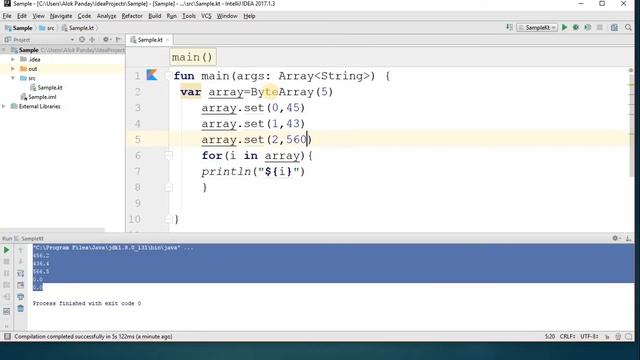Open the Navigate menu

coord(61,16)
